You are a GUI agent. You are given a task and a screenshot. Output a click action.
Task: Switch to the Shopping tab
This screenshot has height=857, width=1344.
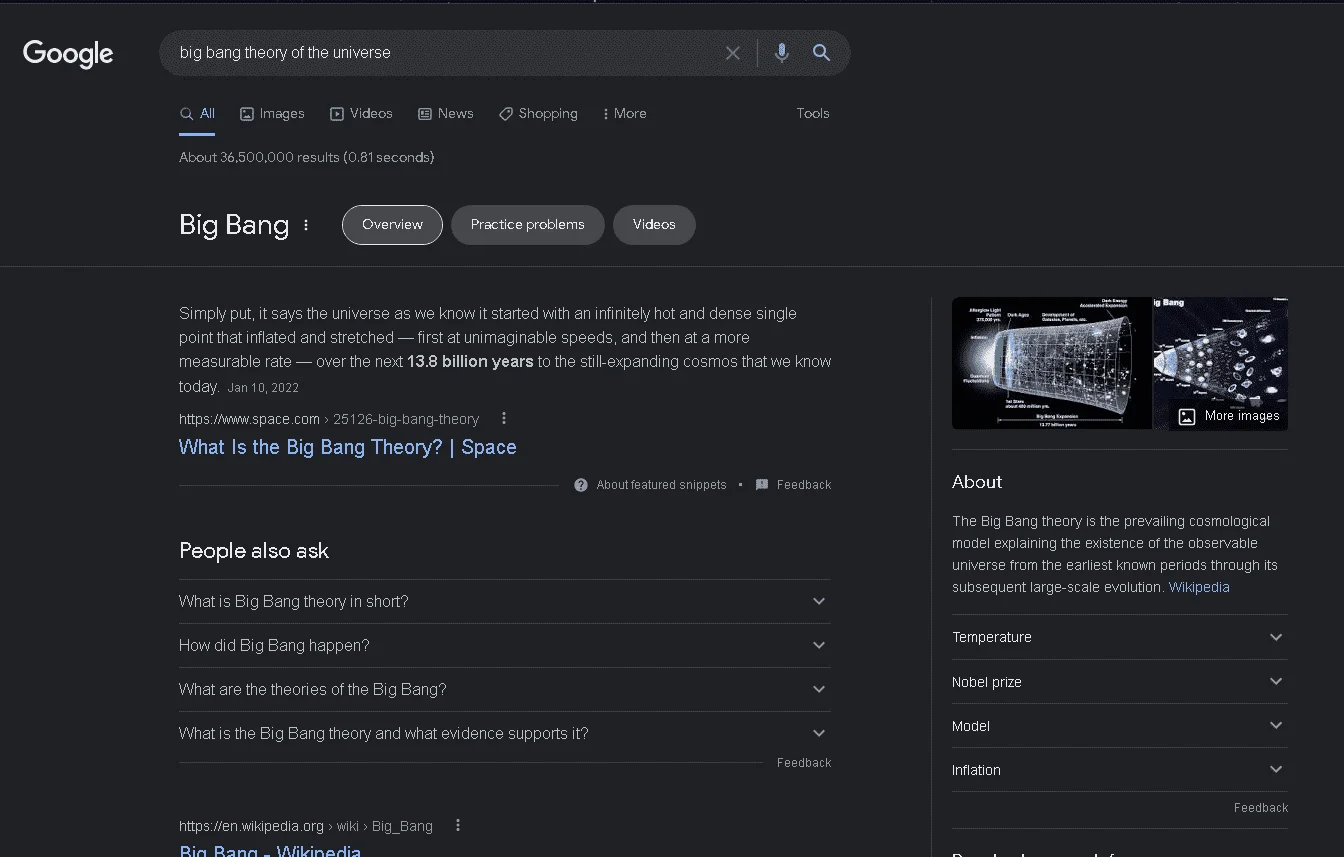tap(538, 114)
